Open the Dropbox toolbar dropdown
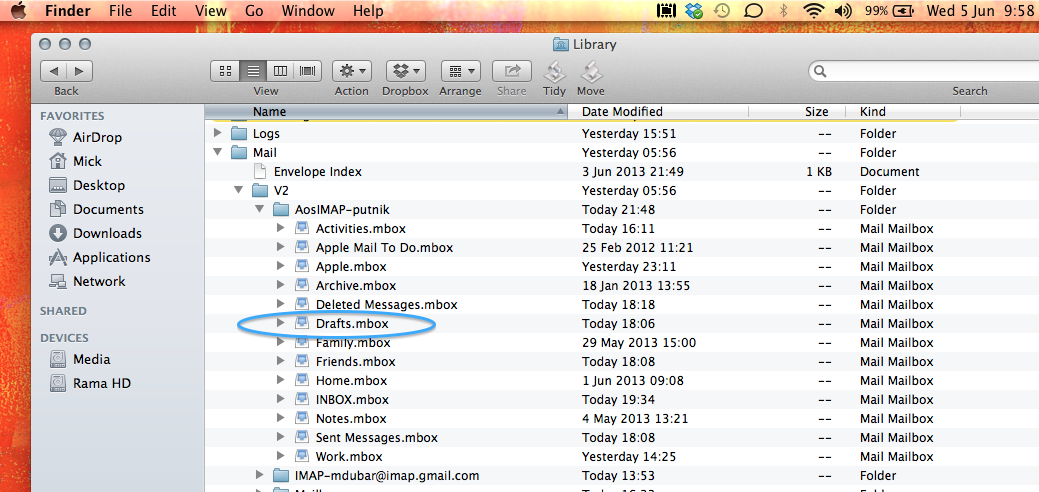Screen dimensions: 1039x492 (406, 70)
